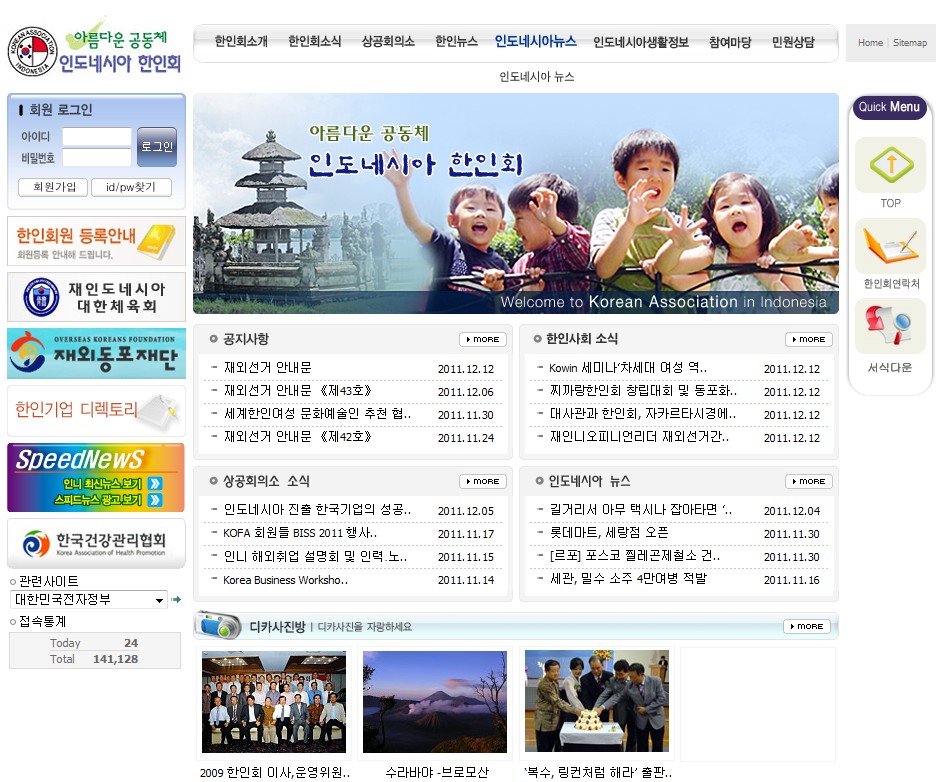936x782 pixels.
Task: Click 인니 최신뉴스보기 arrow in SpeedNews
Action: click(155, 483)
